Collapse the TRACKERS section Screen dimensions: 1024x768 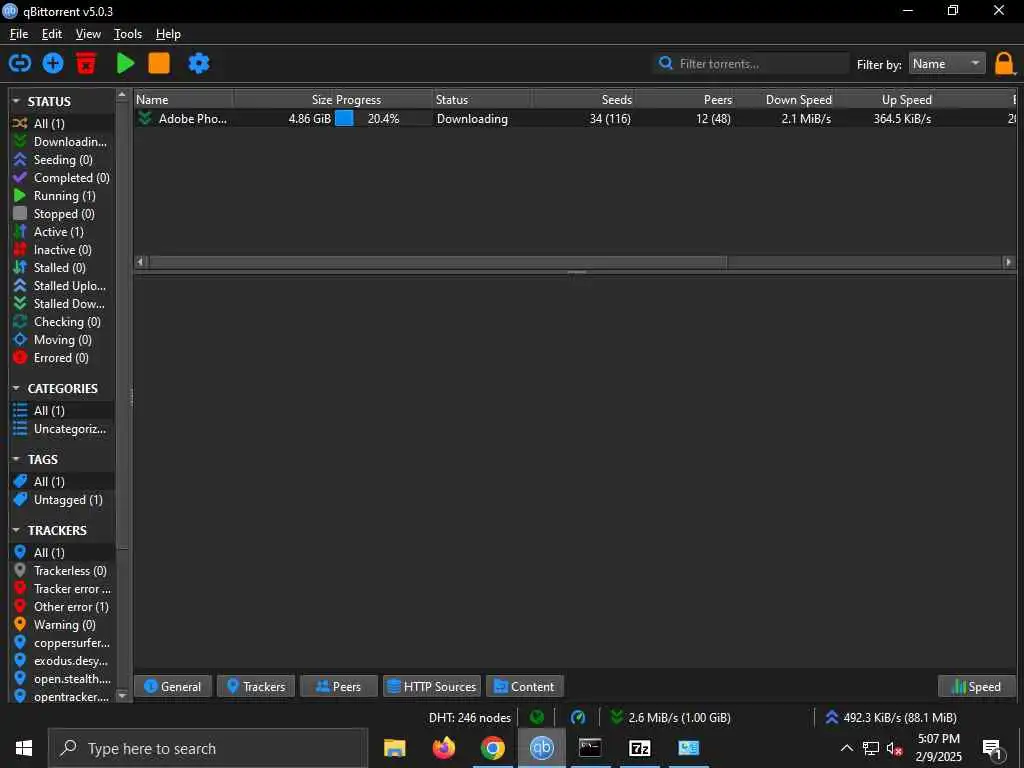coord(16,530)
